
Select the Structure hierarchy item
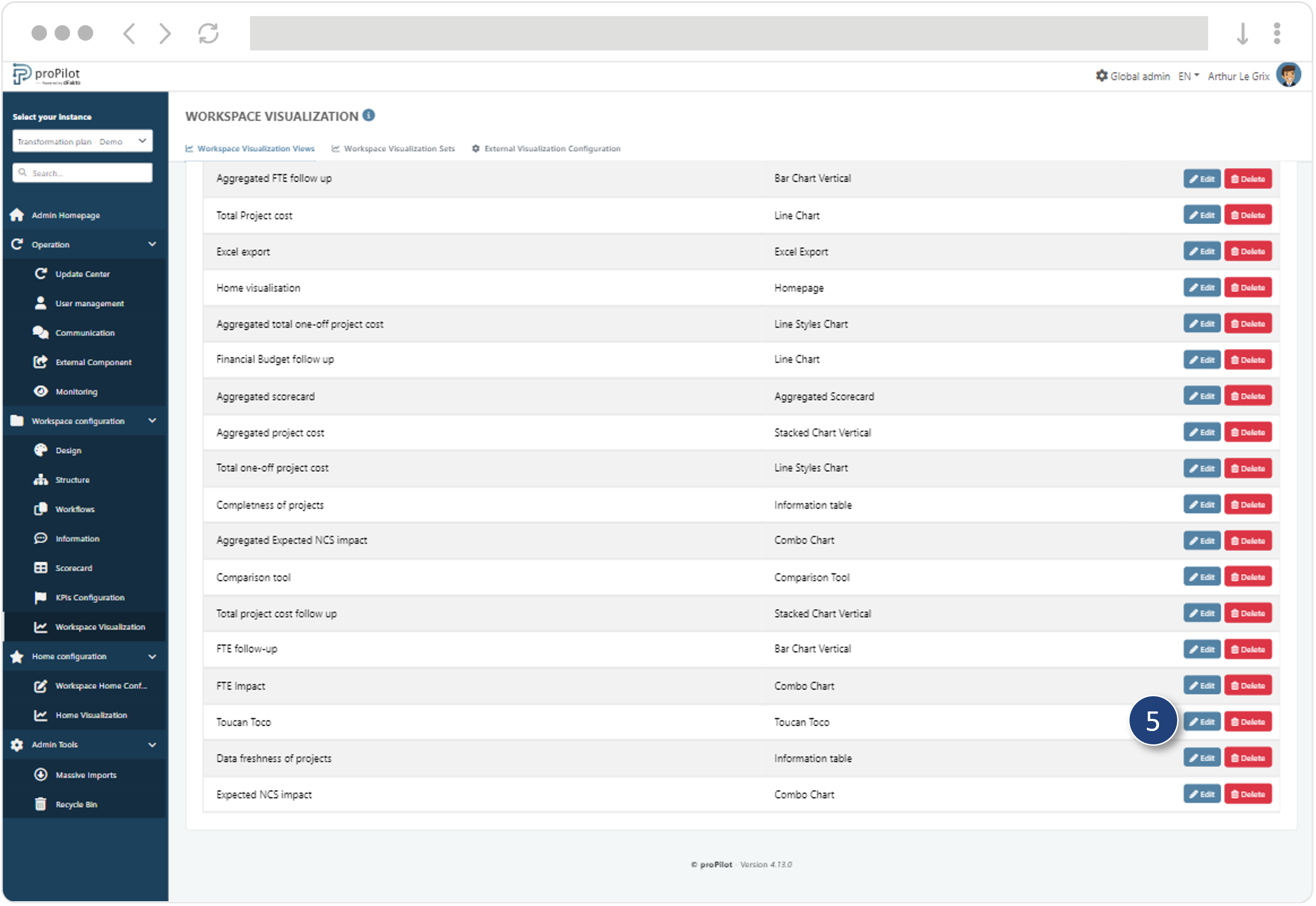[x=72, y=480]
